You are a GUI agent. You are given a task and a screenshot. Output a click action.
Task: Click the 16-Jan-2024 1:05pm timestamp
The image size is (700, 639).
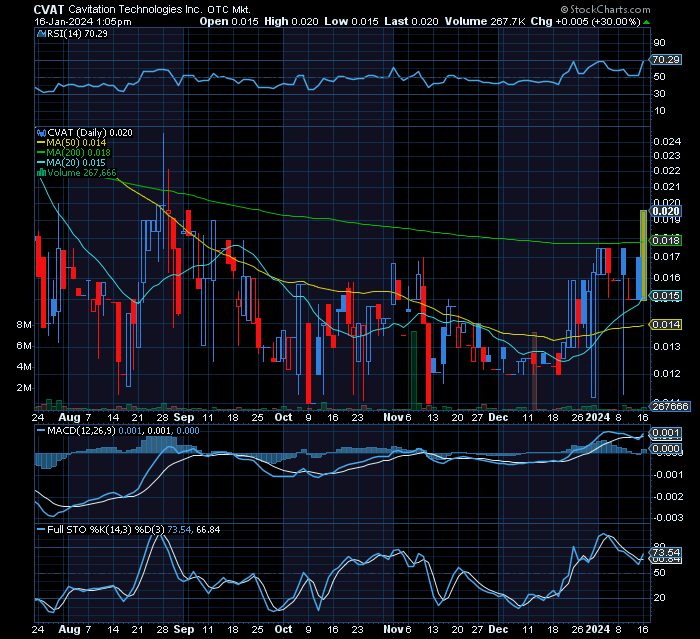[83, 22]
